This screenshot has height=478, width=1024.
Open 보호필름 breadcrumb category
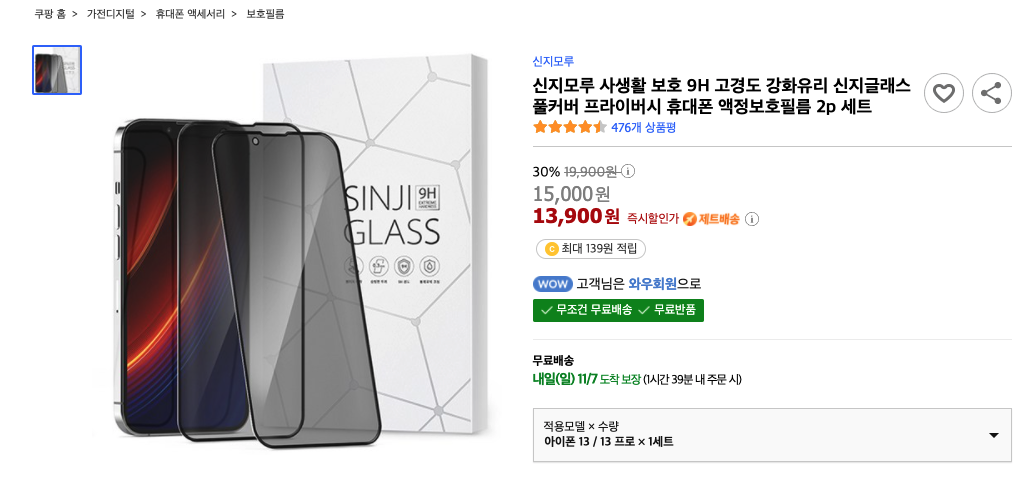coord(265,14)
